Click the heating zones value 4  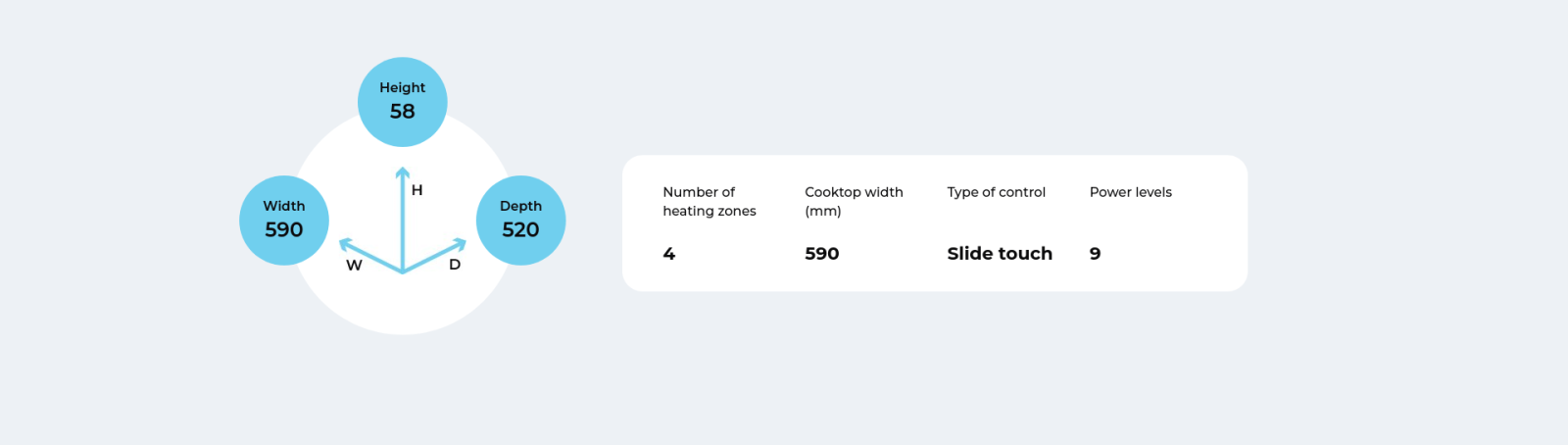[x=669, y=254]
